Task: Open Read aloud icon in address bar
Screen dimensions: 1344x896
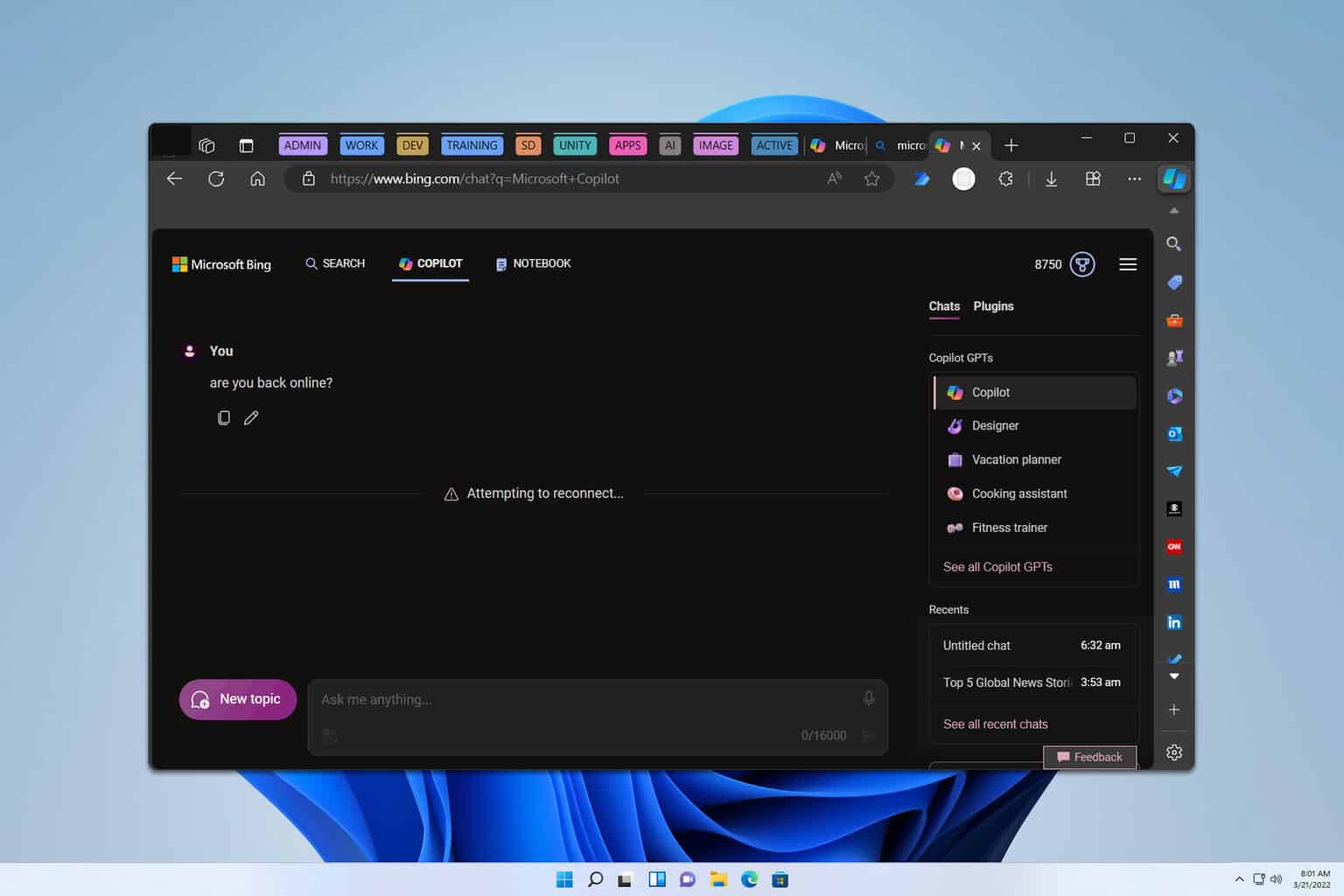Action: tap(834, 178)
